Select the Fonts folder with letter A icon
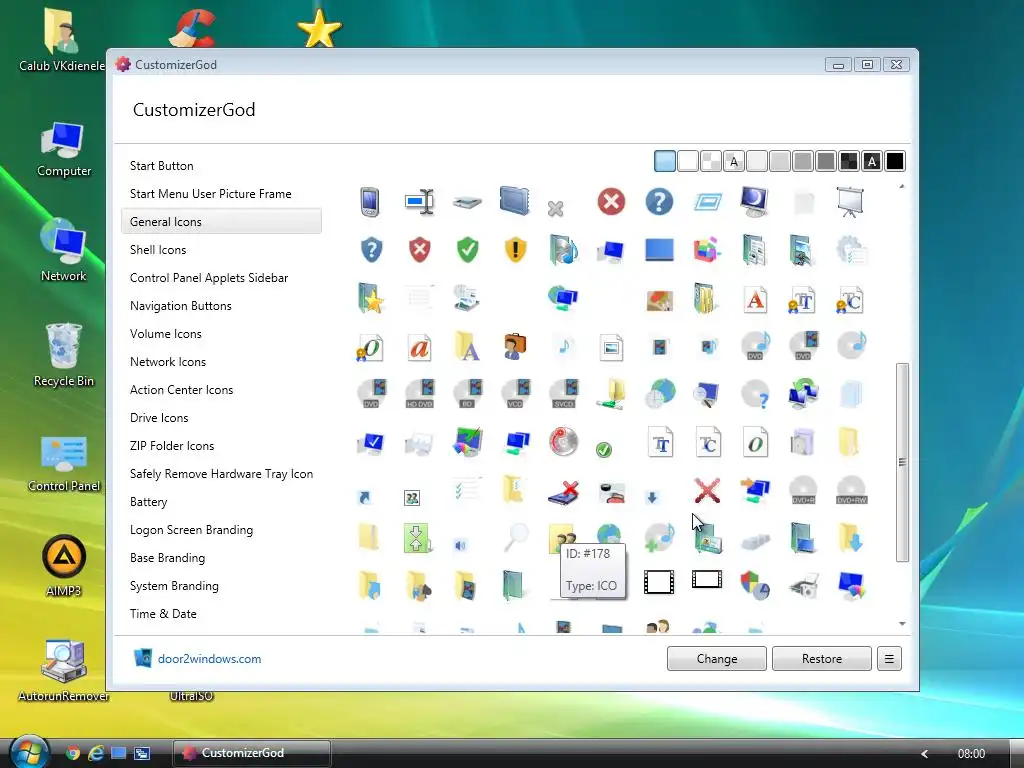This screenshot has height=768, width=1024. (467, 347)
